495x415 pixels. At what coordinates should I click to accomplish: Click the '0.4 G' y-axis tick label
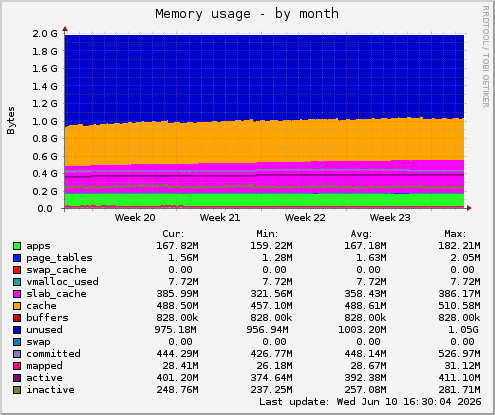[x=45, y=174]
